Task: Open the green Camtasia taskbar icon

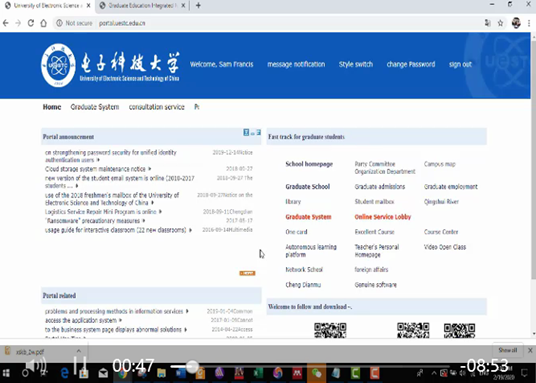Action: coord(356,373)
